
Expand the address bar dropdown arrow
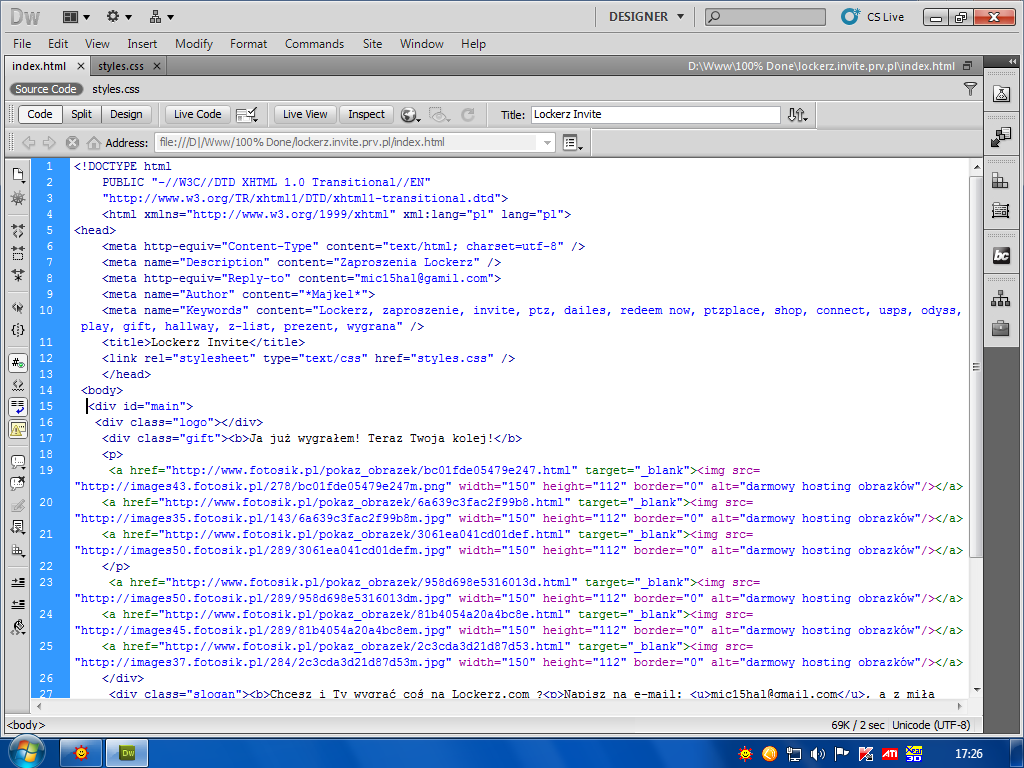[x=547, y=142]
